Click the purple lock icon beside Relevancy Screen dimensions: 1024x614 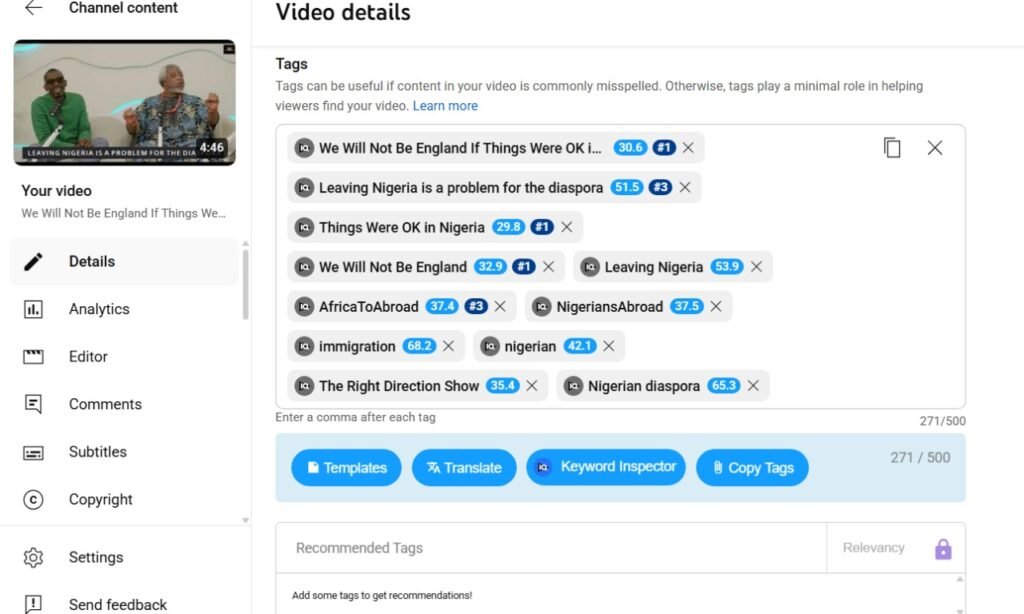(942, 549)
